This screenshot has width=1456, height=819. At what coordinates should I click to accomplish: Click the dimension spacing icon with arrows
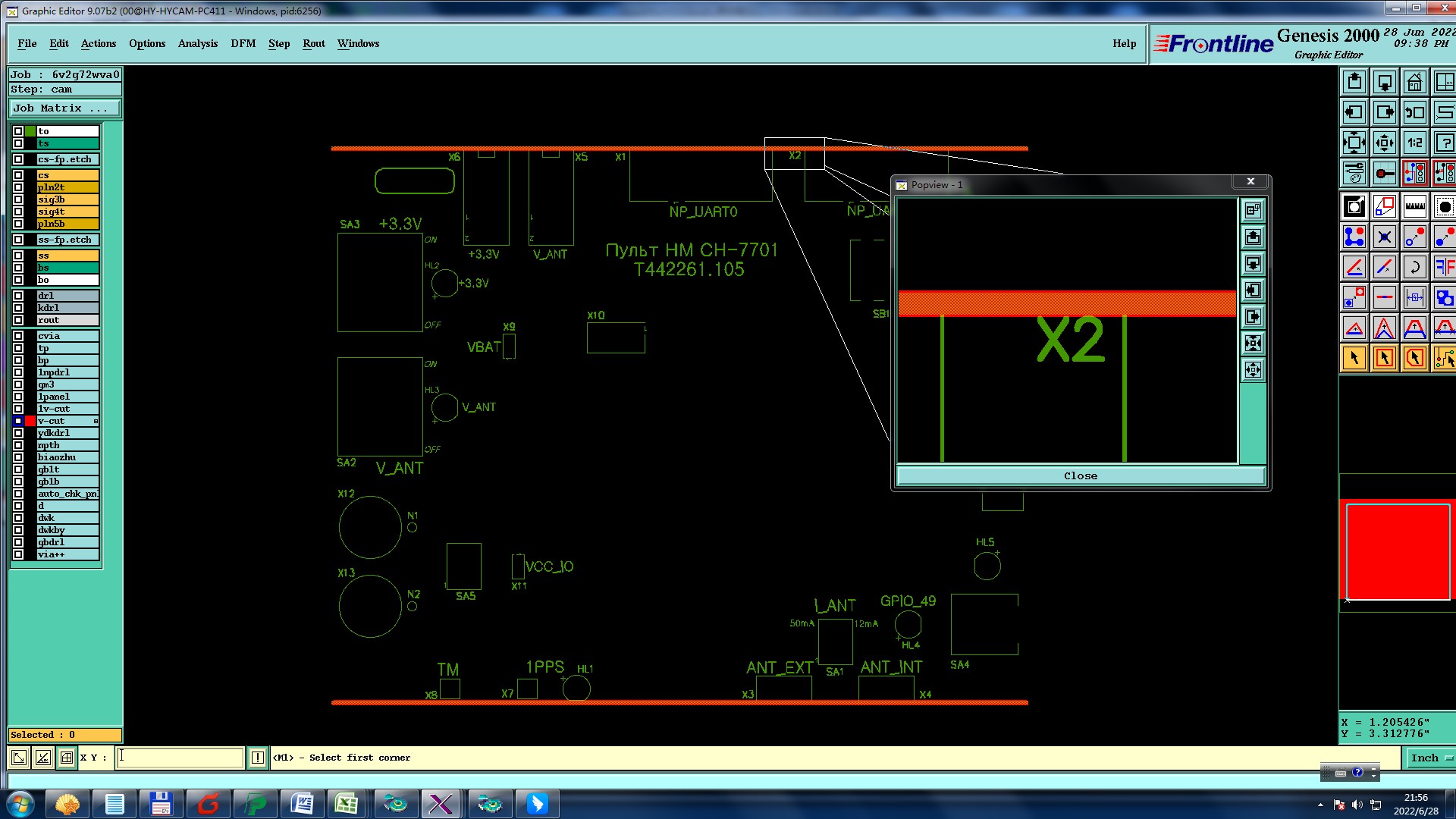tap(1415, 297)
